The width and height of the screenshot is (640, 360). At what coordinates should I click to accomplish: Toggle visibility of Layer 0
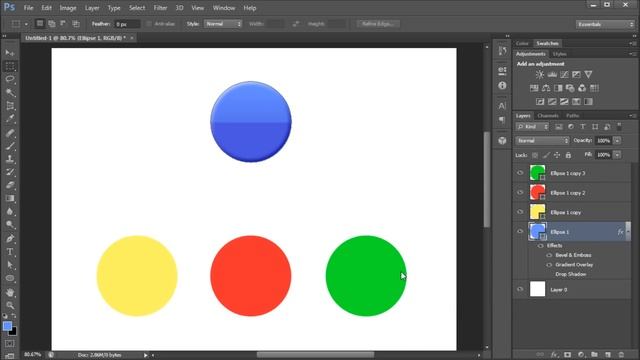point(520,289)
